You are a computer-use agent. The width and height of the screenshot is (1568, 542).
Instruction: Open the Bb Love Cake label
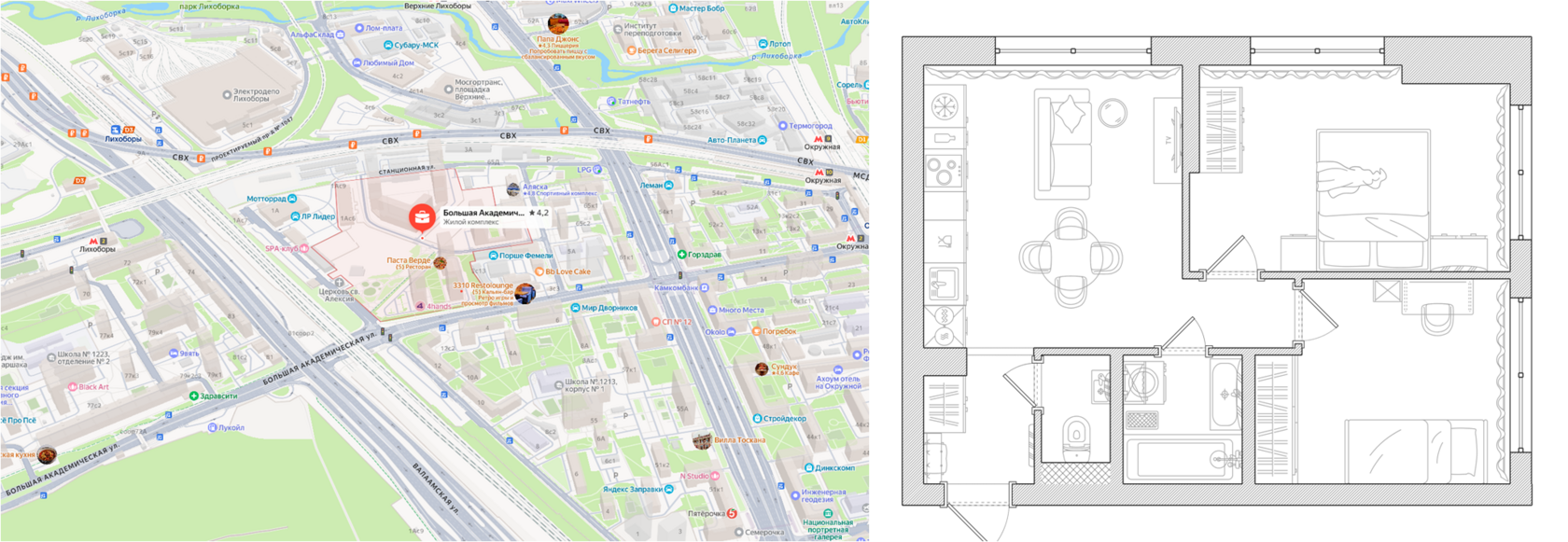point(568,272)
